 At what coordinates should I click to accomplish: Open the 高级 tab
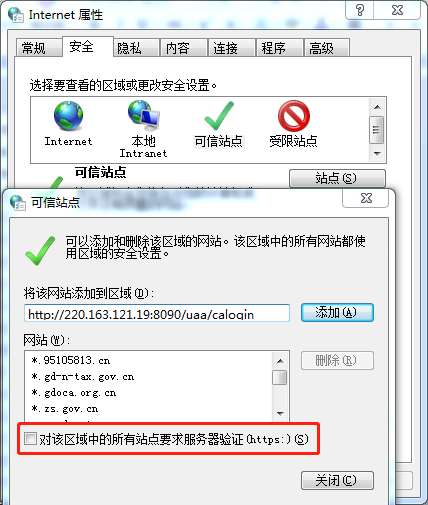tap(321, 48)
